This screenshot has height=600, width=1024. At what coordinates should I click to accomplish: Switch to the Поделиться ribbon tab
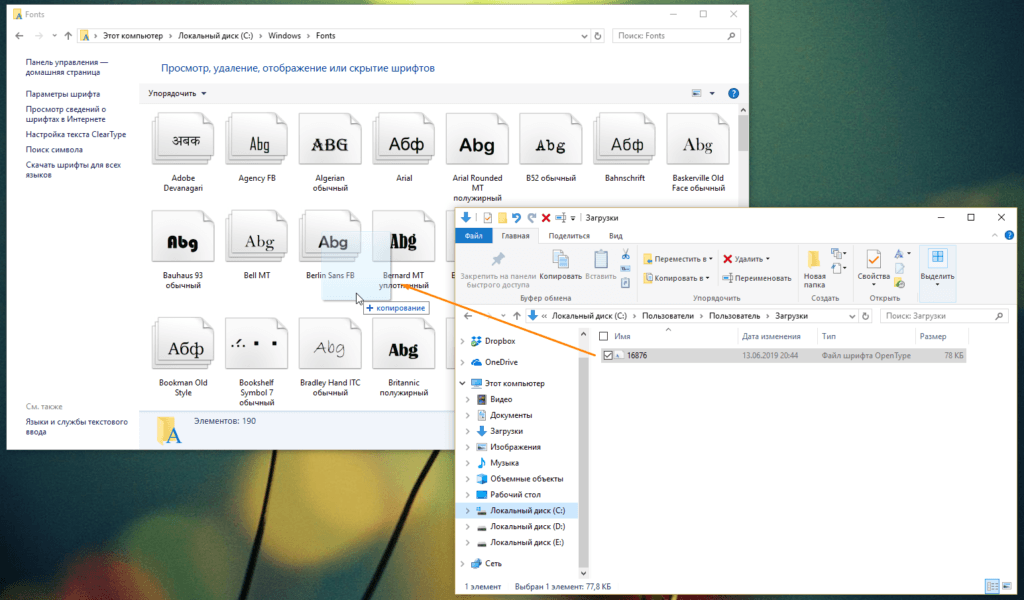coord(569,236)
